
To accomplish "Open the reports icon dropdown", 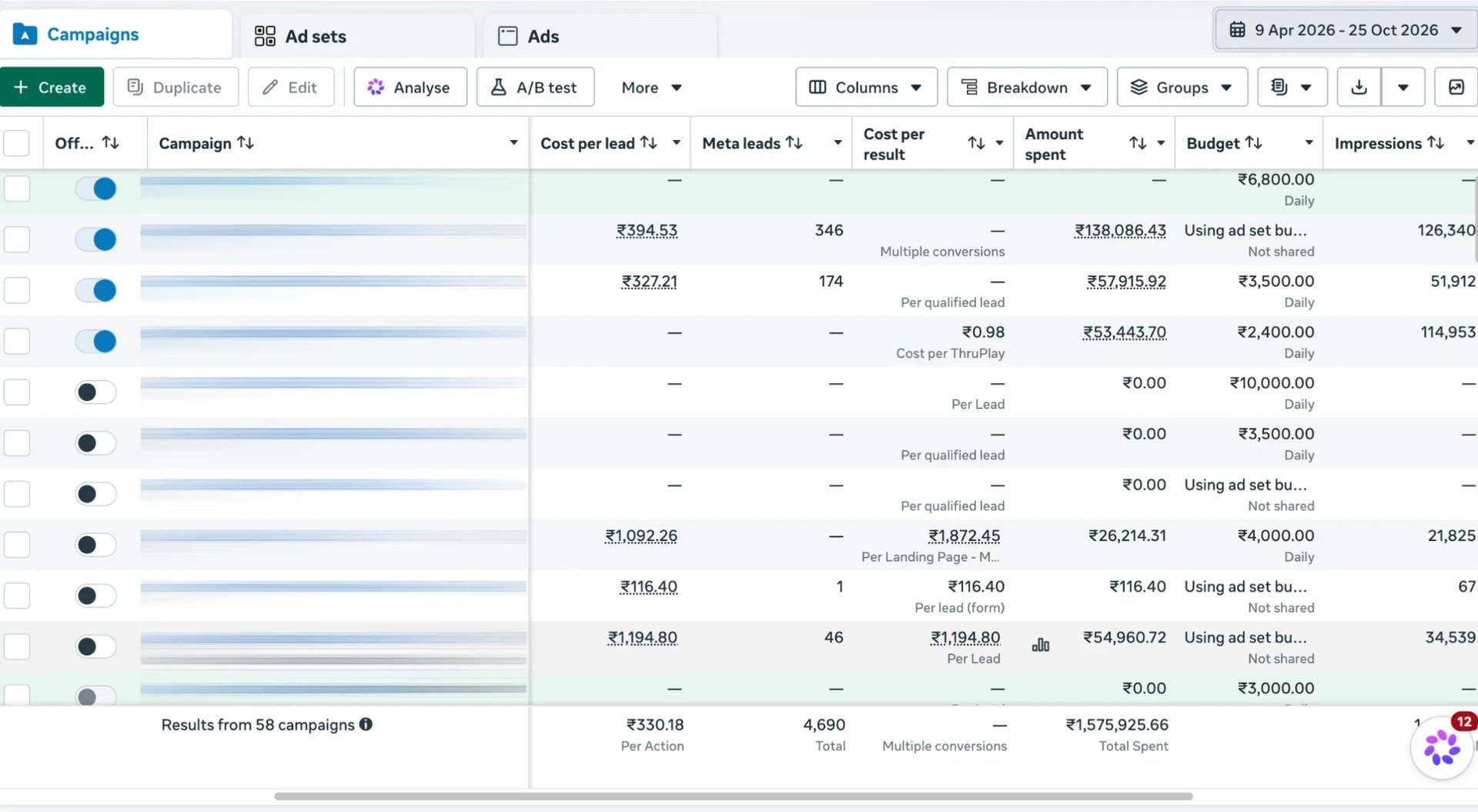I will [1292, 87].
